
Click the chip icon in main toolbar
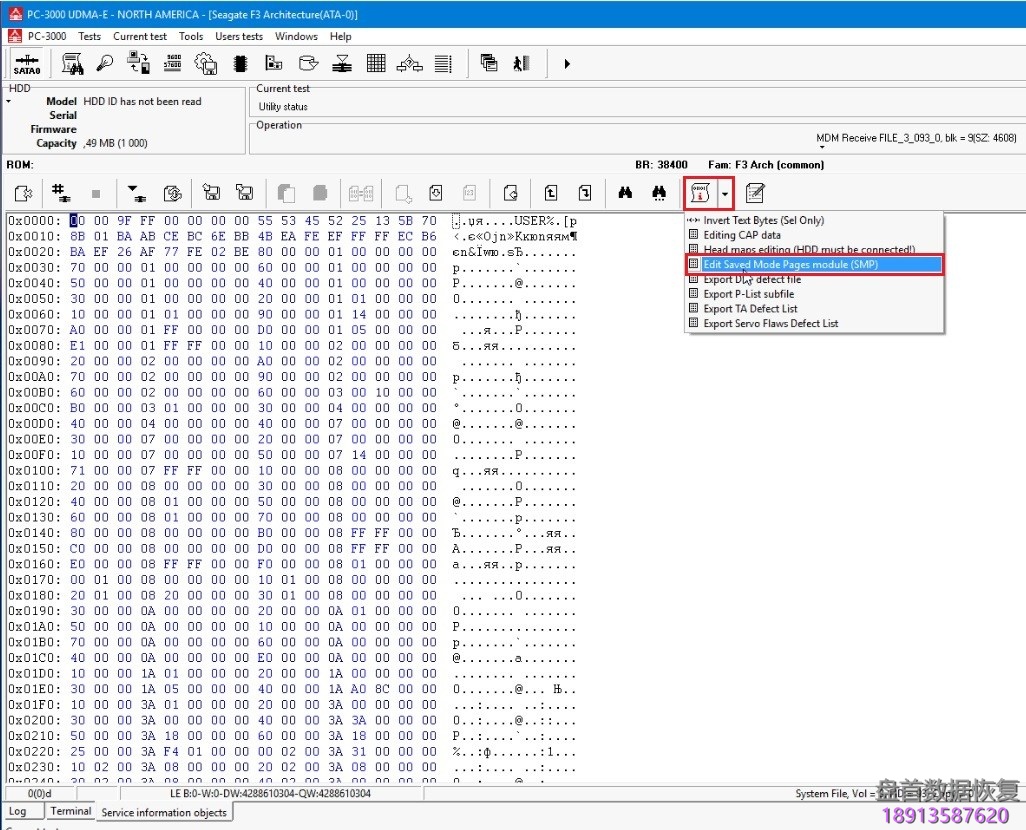(240, 64)
